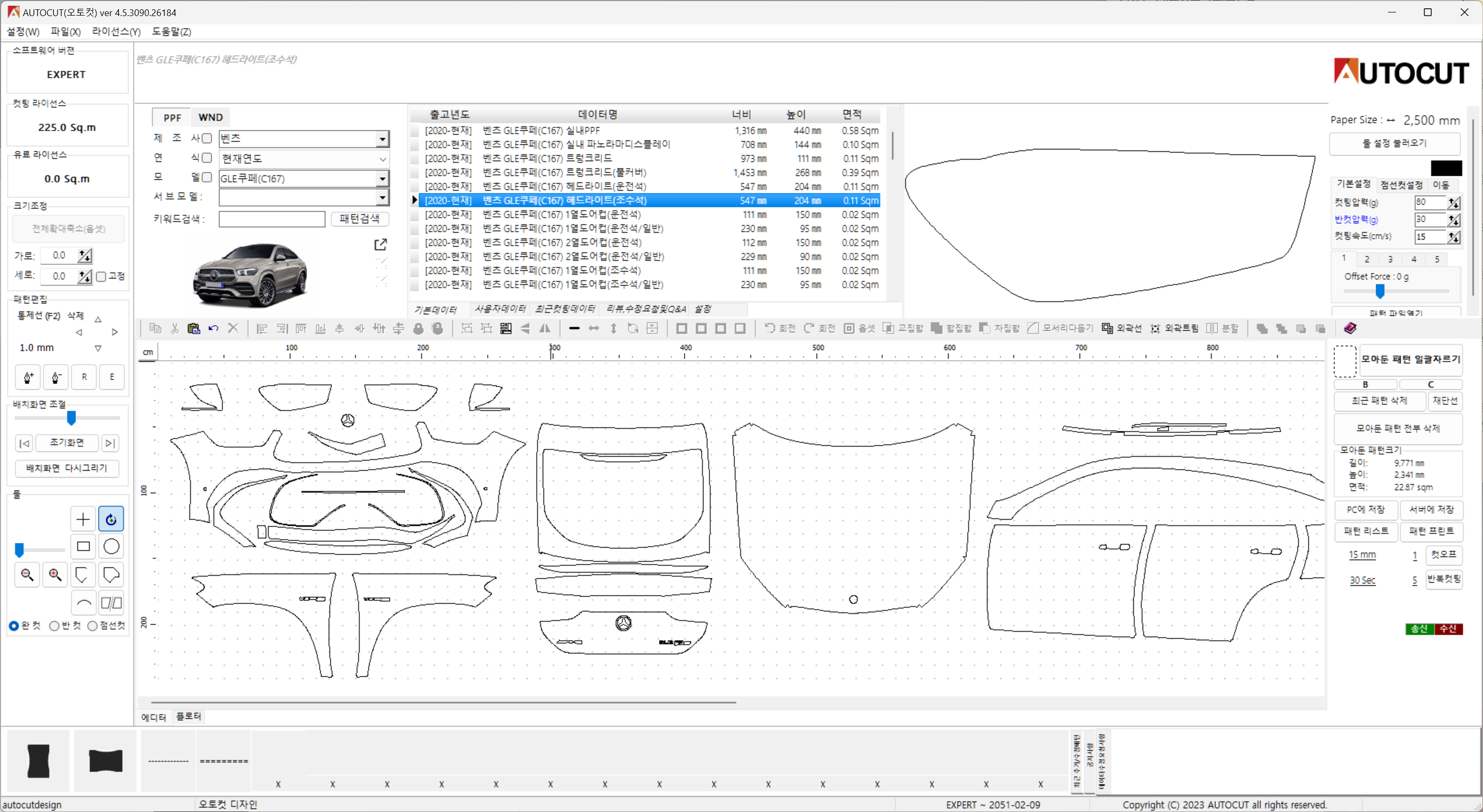The width and height of the screenshot is (1483, 812).
Task: Switch to the 사용자데이터 tab
Action: pyautogui.click(x=500, y=309)
